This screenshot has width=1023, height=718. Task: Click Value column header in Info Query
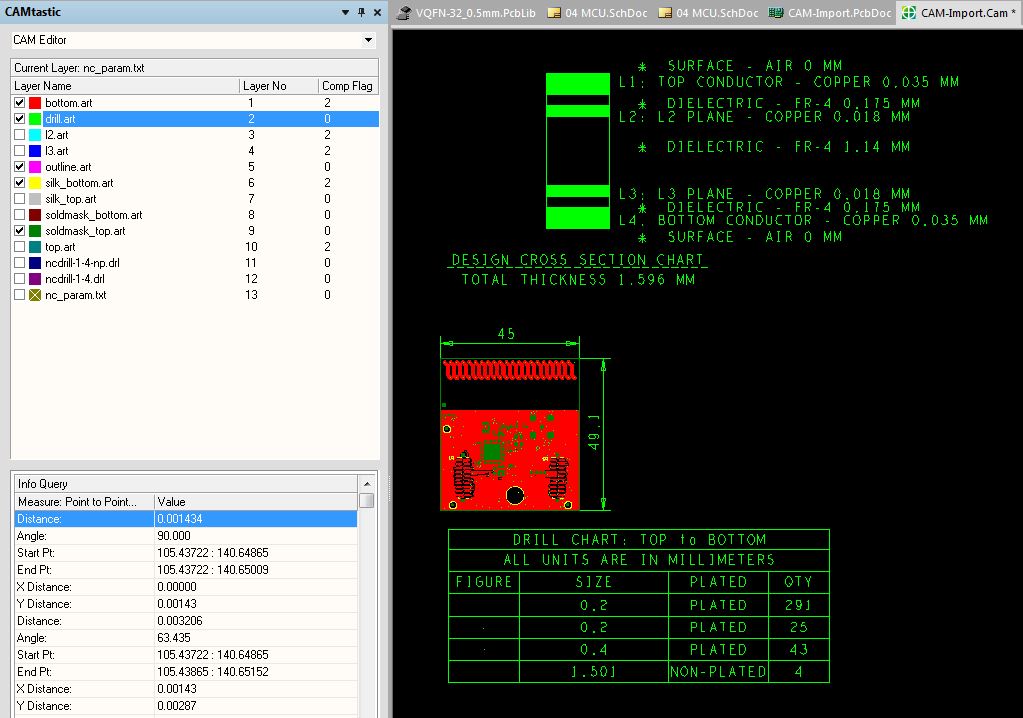click(256, 501)
